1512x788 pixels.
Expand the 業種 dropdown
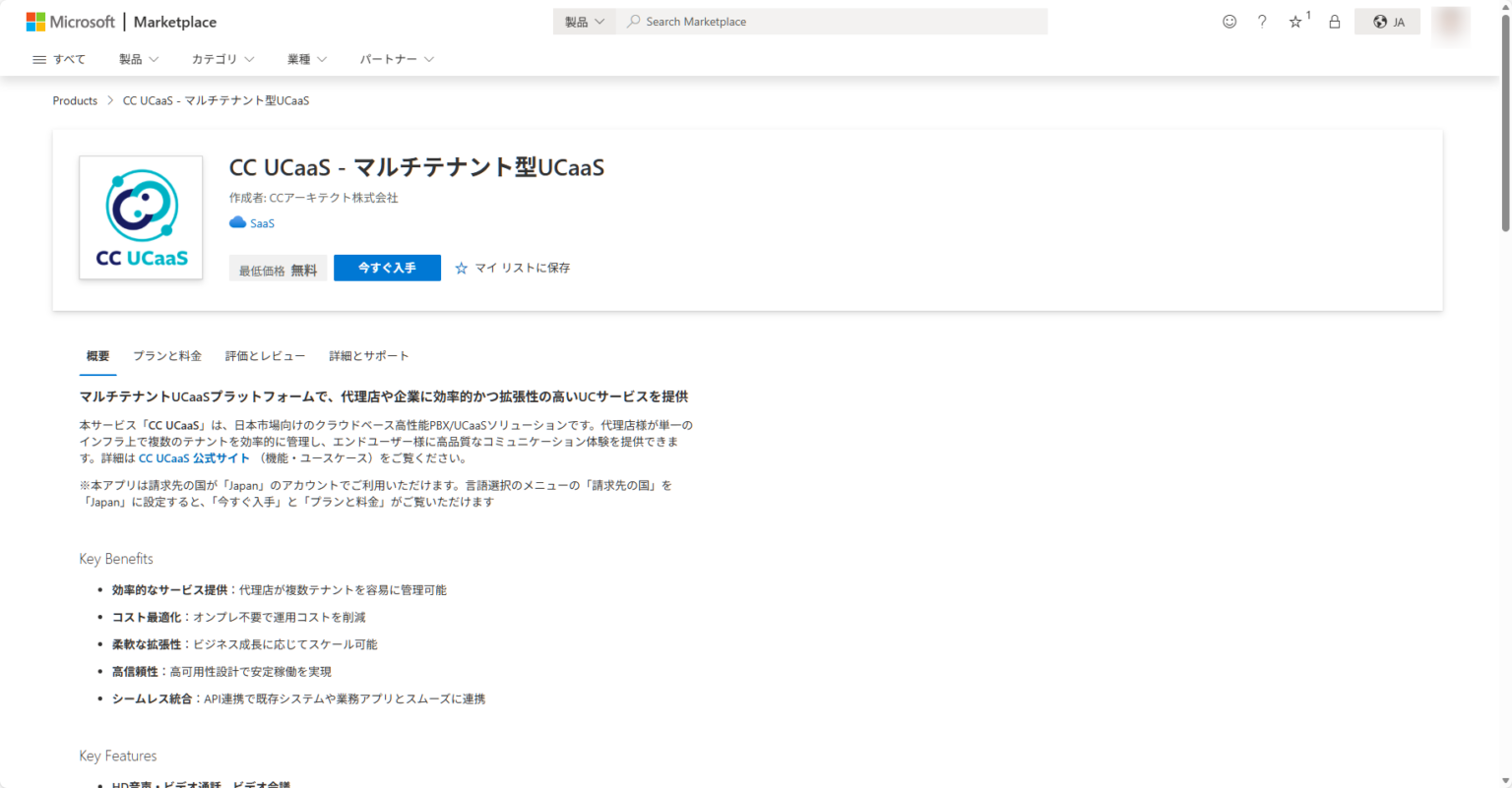point(306,59)
